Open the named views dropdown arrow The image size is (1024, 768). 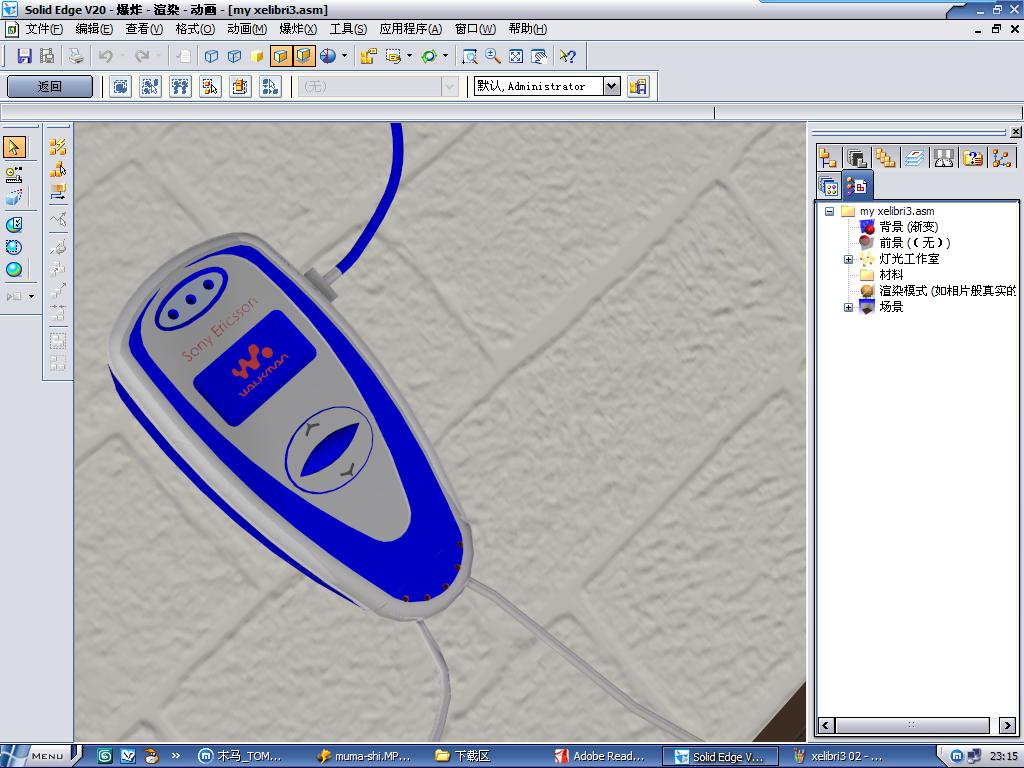(x=409, y=56)
